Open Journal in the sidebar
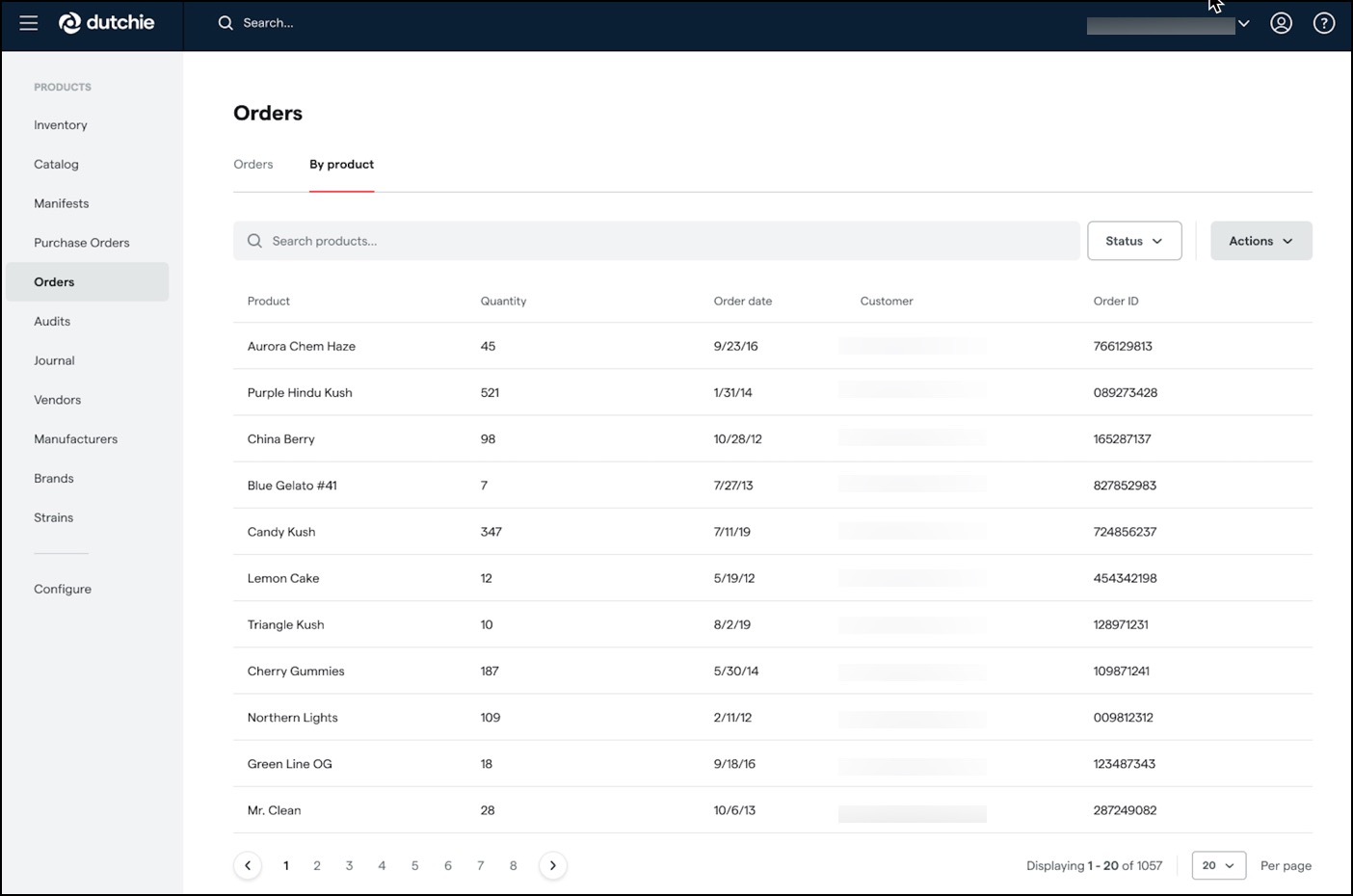 click(54, 360)
